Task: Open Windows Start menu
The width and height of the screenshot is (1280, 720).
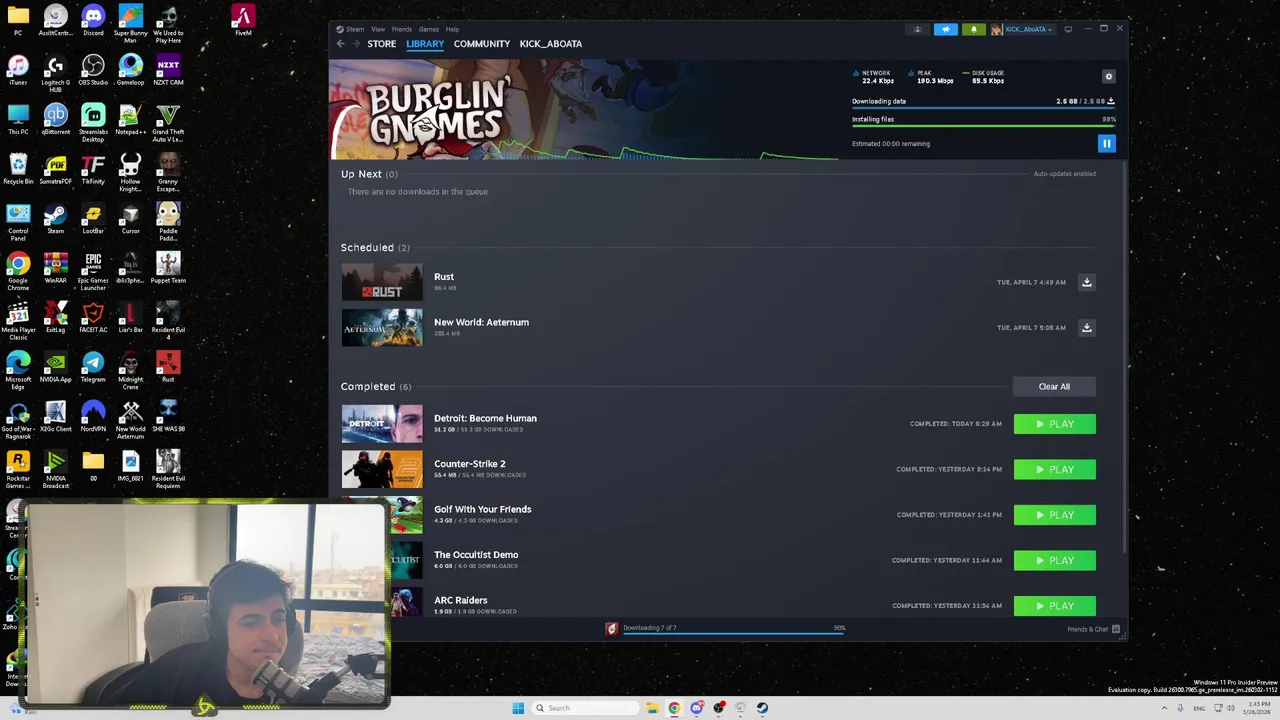Action: (x=518, y=708)
